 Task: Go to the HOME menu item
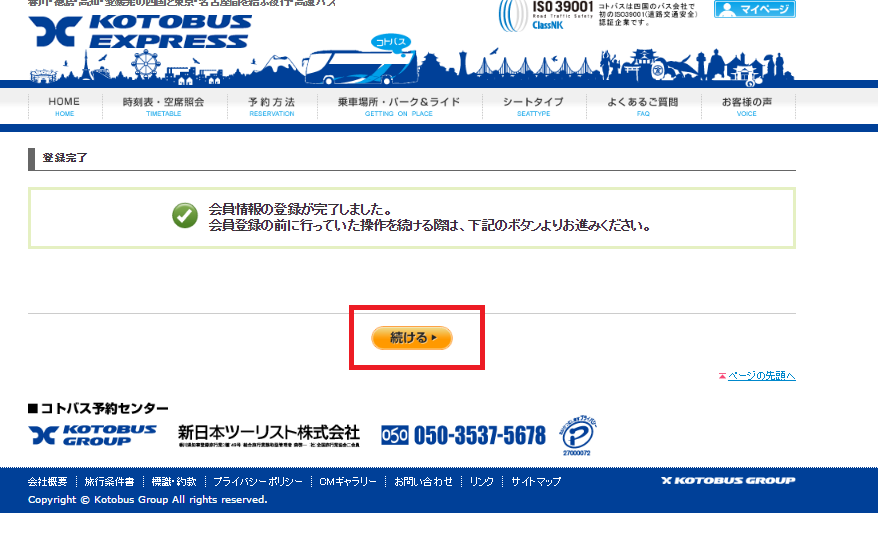pyautogui.click(x=64, y=106)
